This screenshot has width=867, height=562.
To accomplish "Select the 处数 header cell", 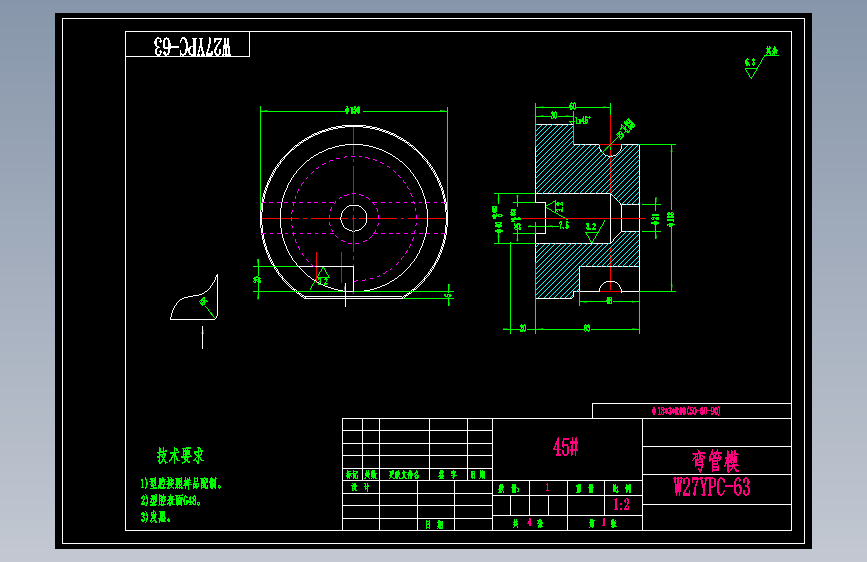I will (x=370, y=475).
